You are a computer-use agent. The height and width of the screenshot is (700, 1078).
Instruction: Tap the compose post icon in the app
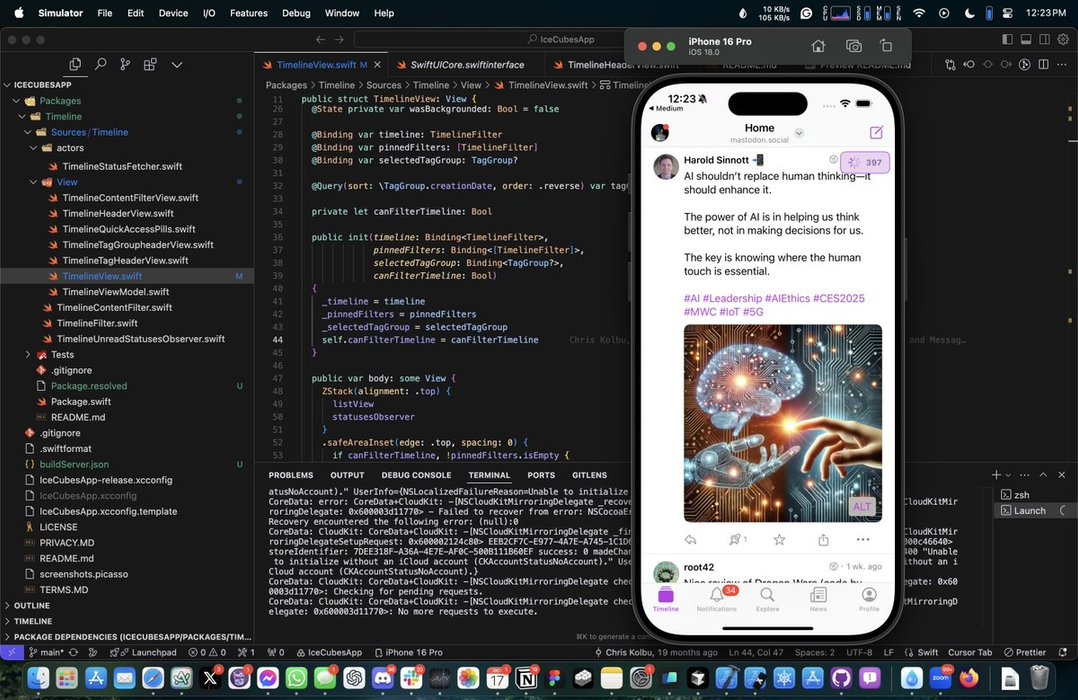click(876, 132)
